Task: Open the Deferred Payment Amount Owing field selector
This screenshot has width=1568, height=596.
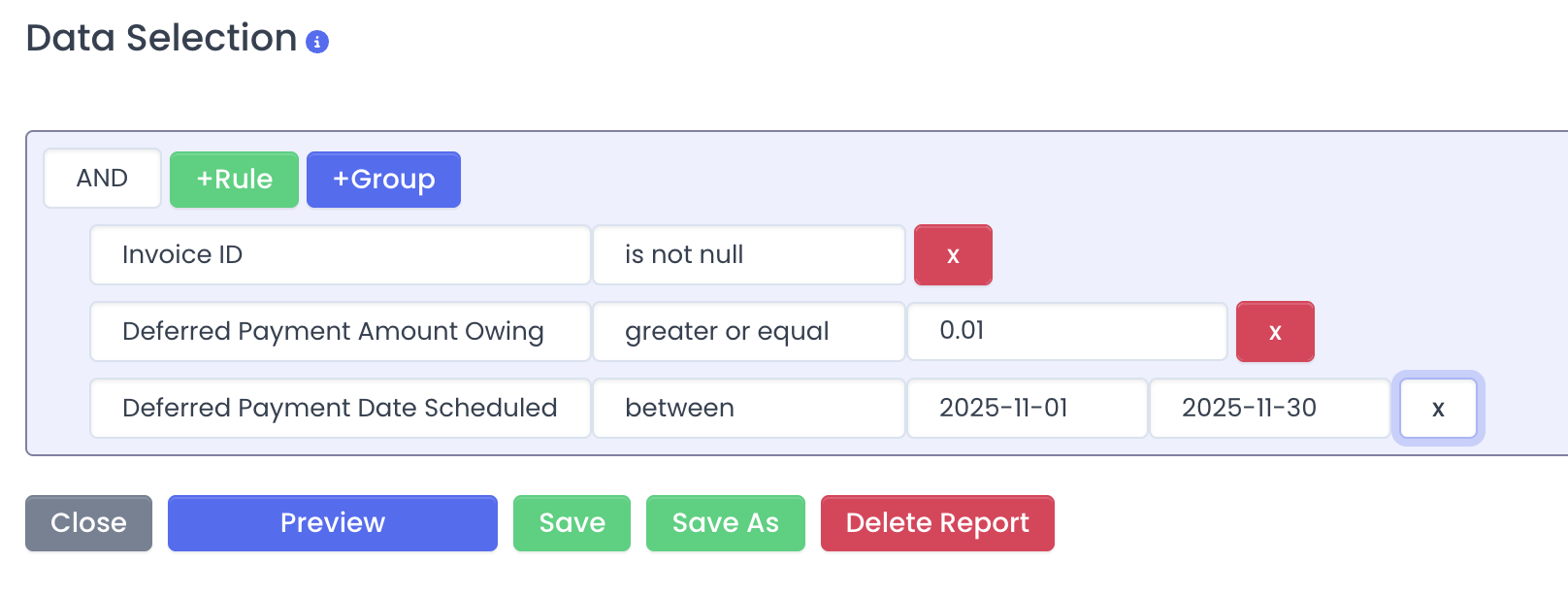Action: [340, 332]
